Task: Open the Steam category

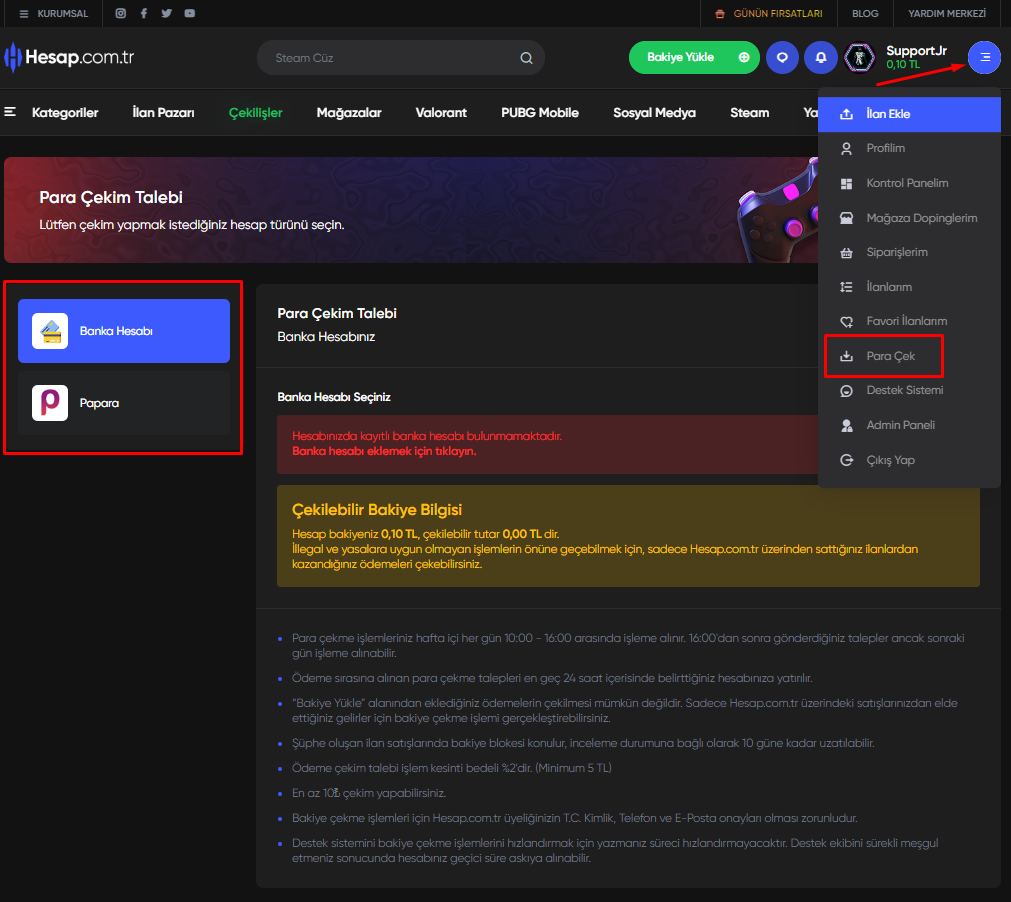Action: click(x=749, y=113)
